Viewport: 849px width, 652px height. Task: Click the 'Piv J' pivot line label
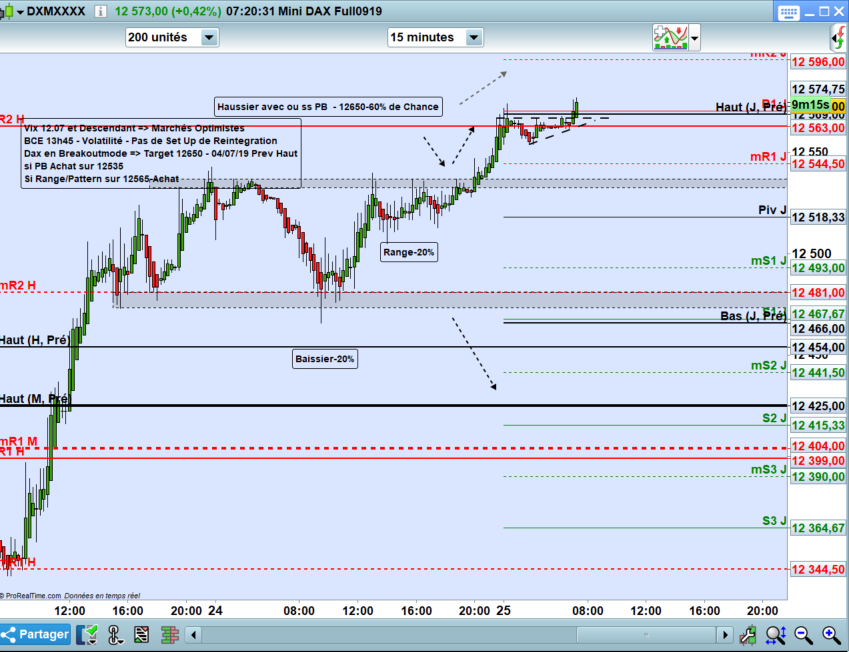pyautogui.click(x=772, y=210)
